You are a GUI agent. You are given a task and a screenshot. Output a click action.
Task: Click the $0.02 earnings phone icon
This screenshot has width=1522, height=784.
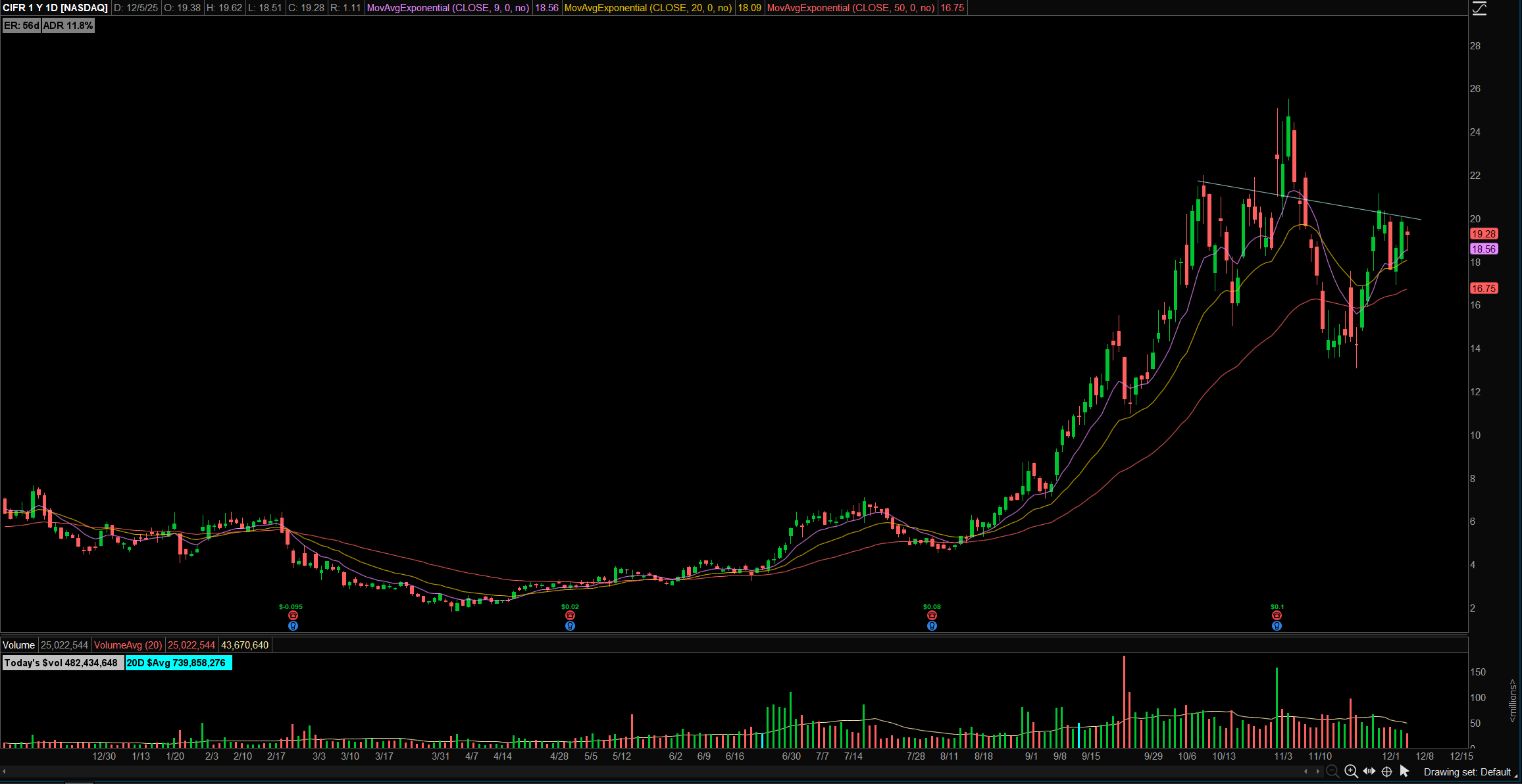pyautogui.click(x=570, y=616)
